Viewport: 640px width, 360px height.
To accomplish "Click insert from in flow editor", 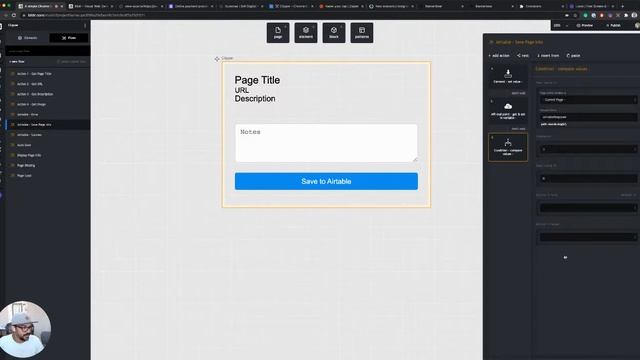I will click(548, 56).
